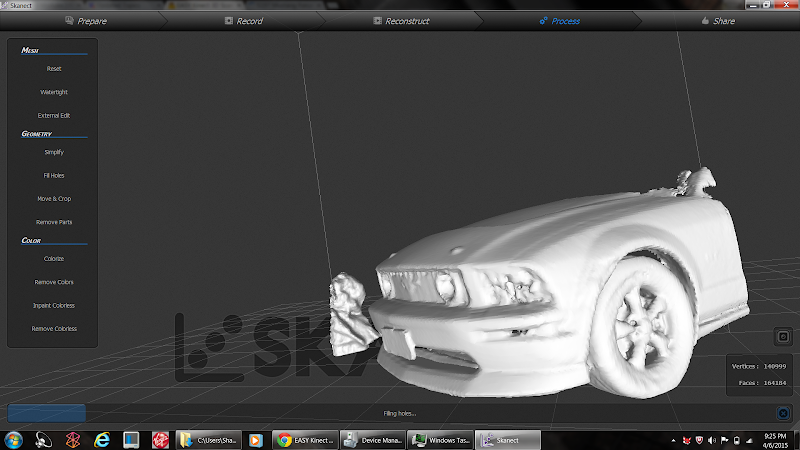Viewport: 800px width, 450px height.
Task: Select the Process tab
Action: pyautogui.click(x=559, y=21)
